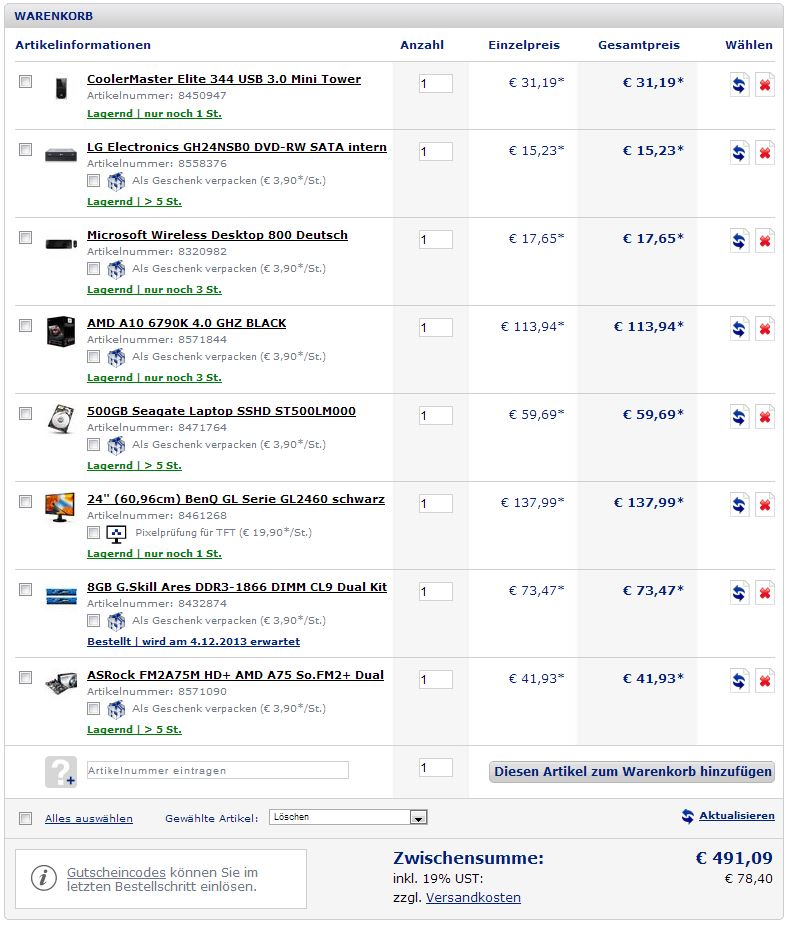Click the gift wrap icon for Microsoft Wireless Desktop
The width and height of the screenshot is (788, 926).
tap(116, 269)
